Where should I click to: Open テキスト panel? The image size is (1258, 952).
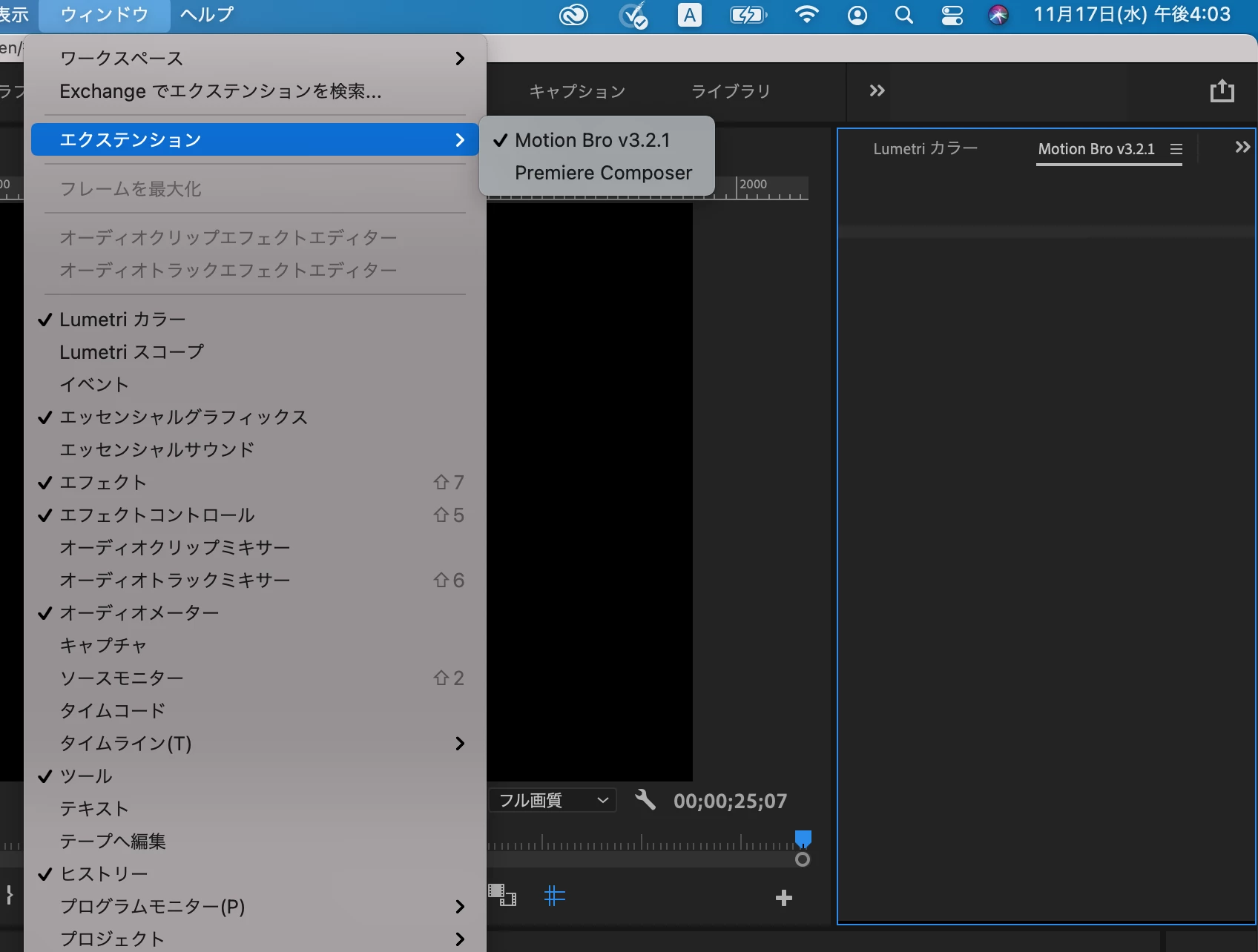(x=255, y=808)
